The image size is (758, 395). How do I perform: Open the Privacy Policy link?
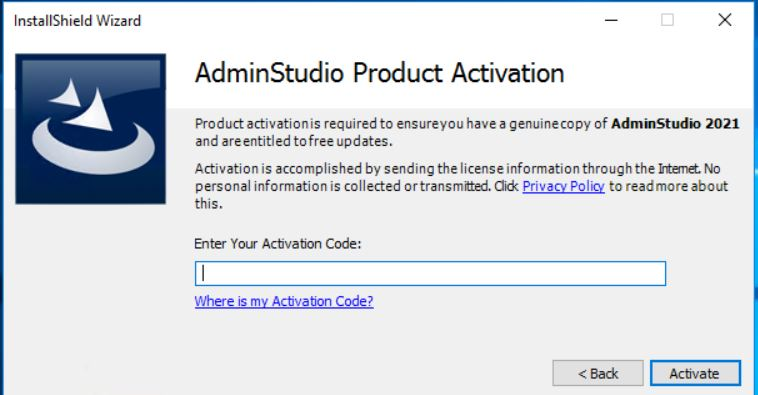563,186
